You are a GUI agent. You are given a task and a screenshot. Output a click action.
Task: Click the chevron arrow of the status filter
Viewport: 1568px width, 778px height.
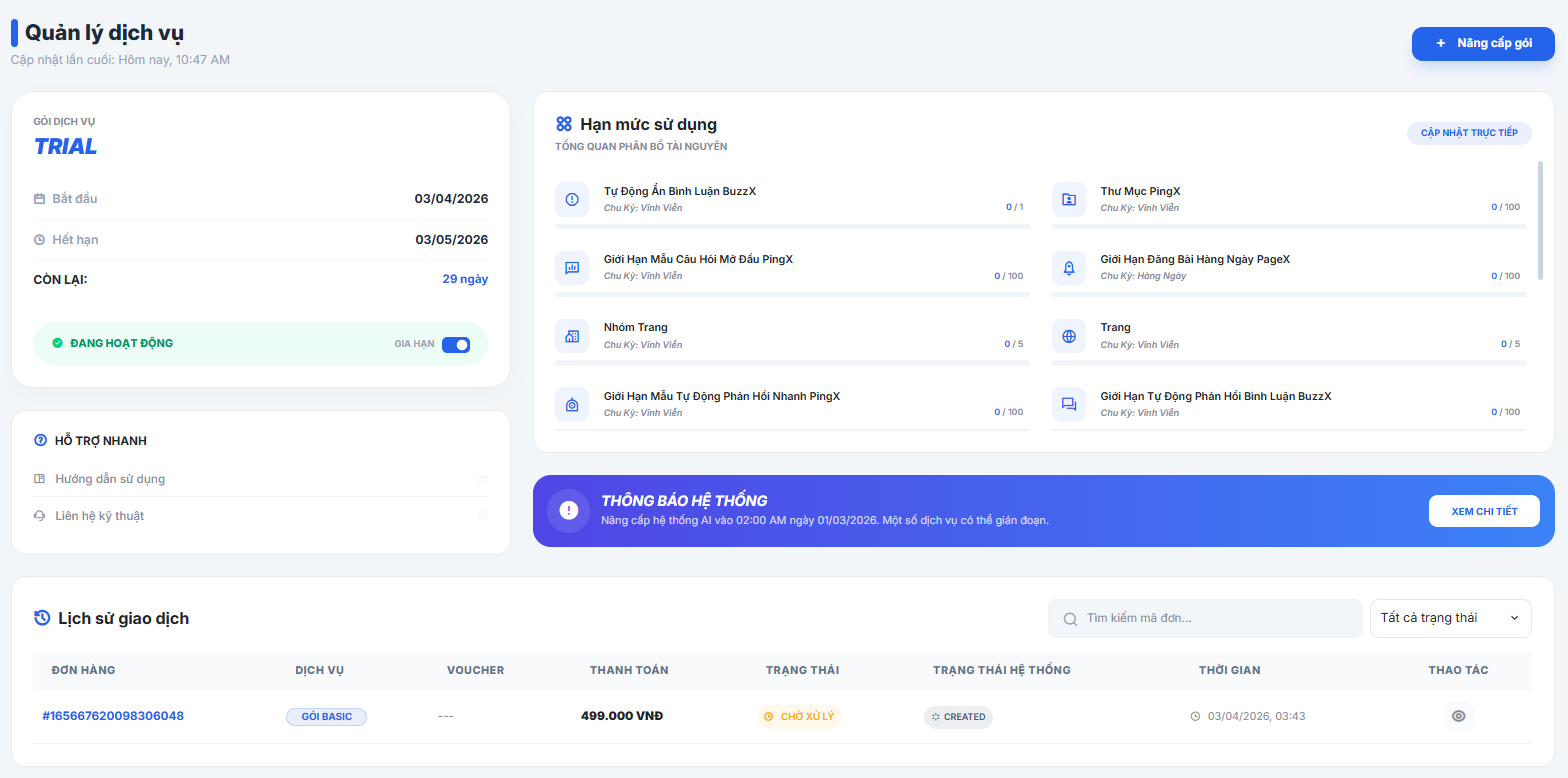click(x=1514, y=618)
